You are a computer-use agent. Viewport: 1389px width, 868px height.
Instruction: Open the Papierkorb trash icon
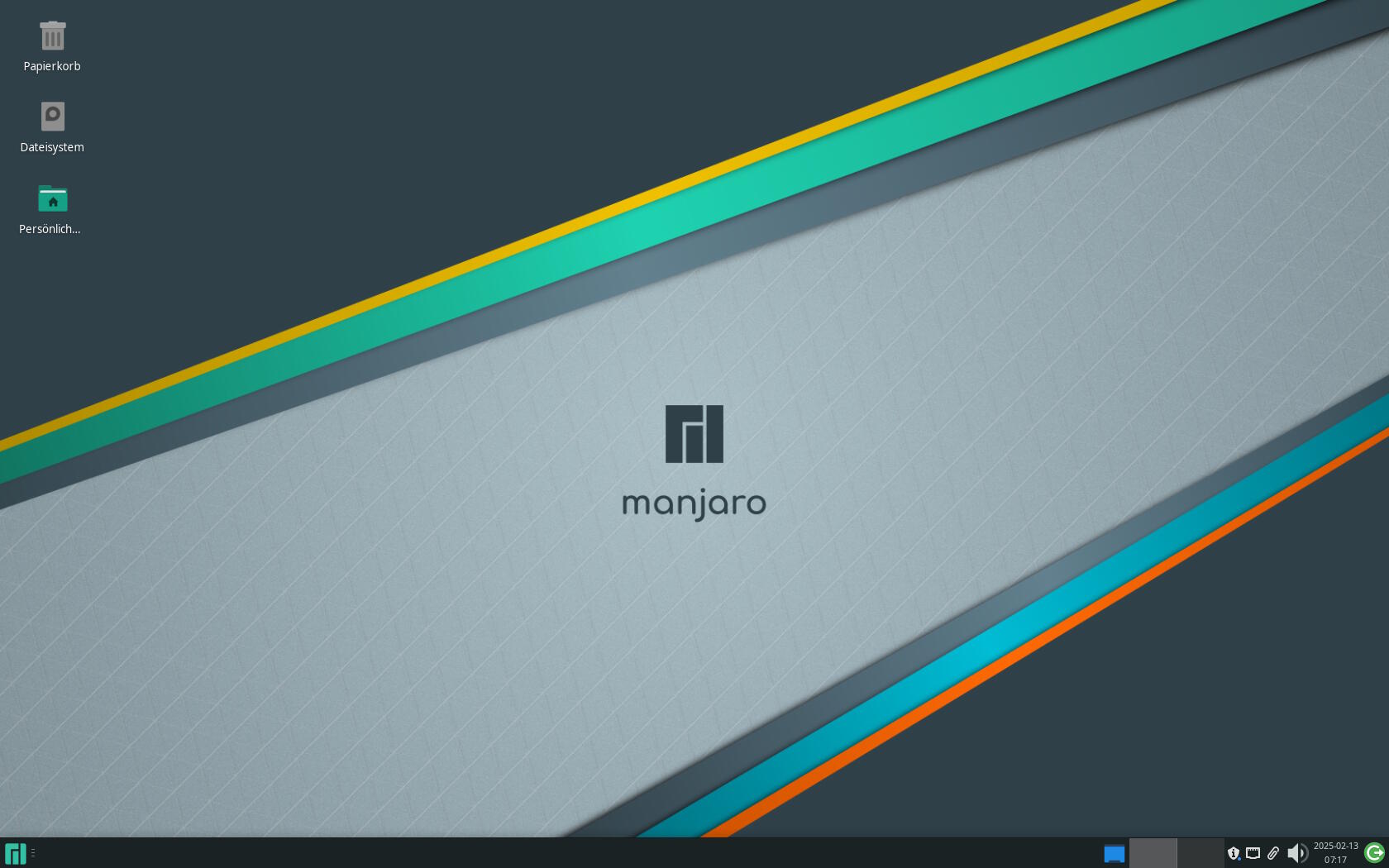click(x=52, y=36)
